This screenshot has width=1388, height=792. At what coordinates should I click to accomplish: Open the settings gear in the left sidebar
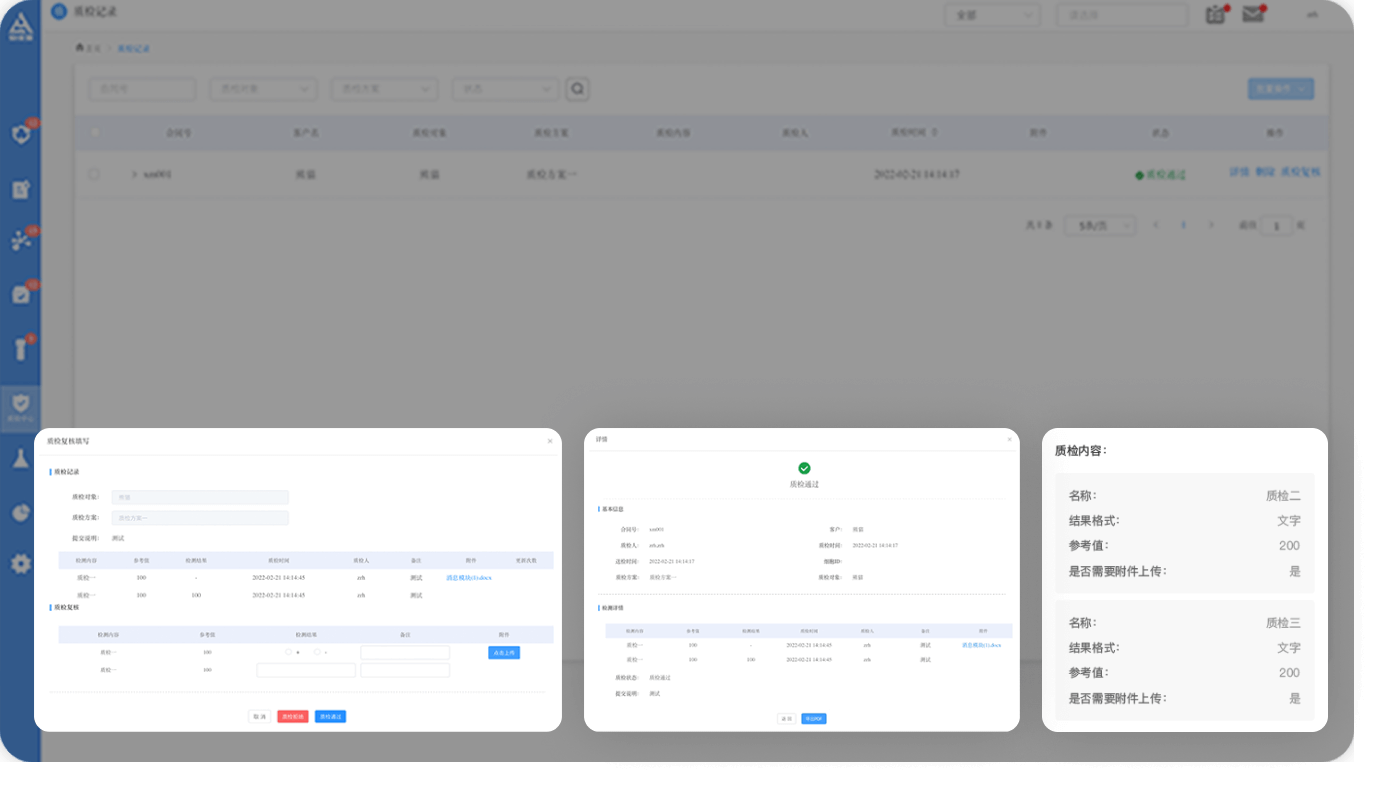tap(21, 564)
